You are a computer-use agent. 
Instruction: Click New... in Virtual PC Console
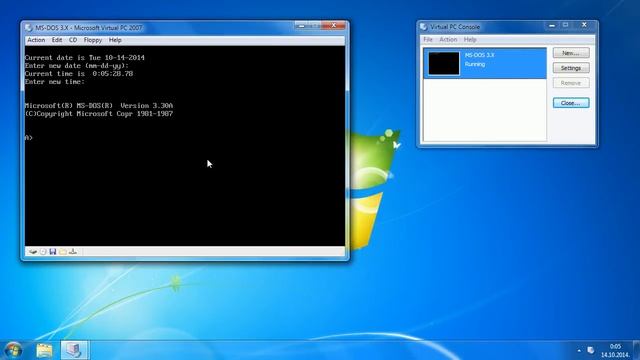point(571,53)
